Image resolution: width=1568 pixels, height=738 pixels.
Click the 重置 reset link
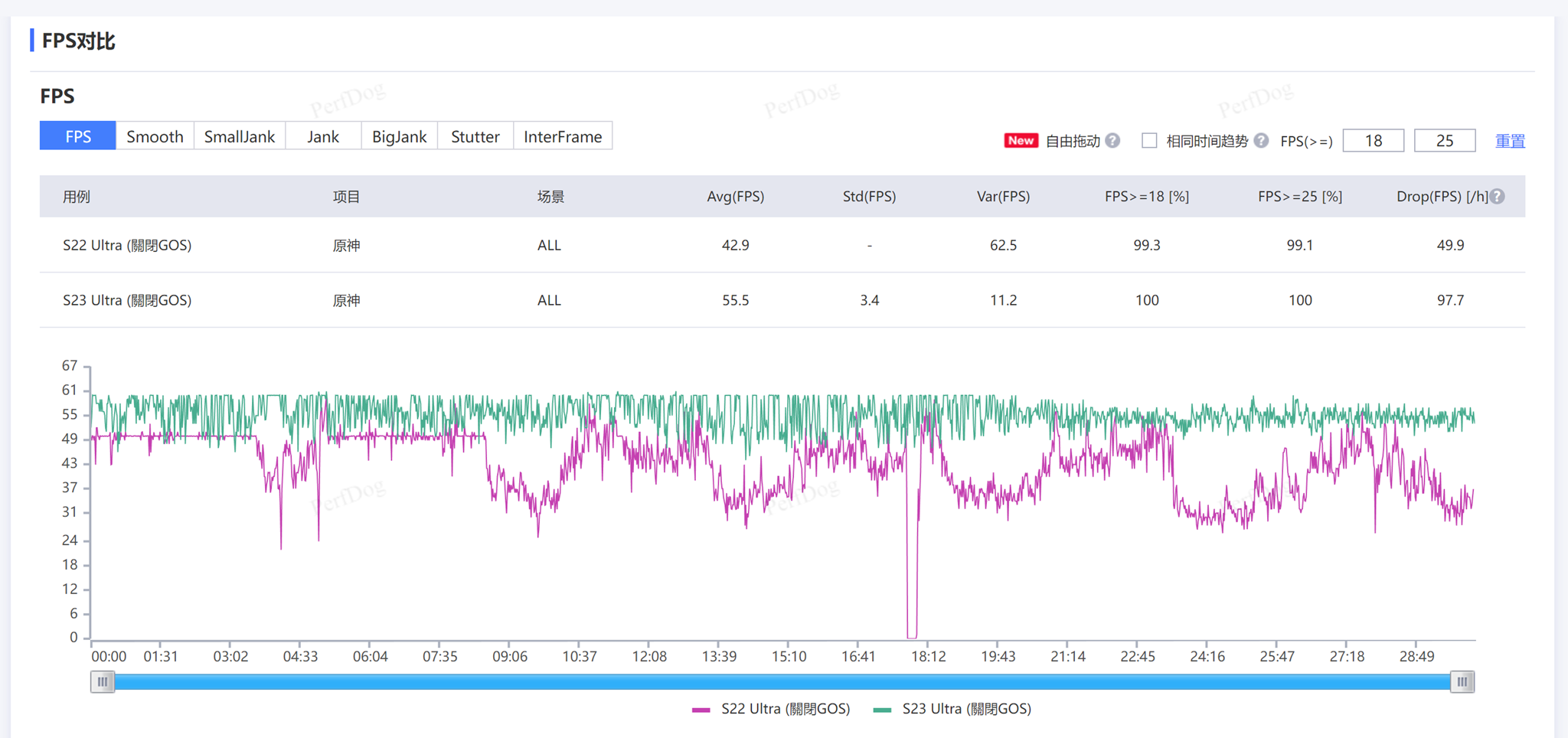1509,141
